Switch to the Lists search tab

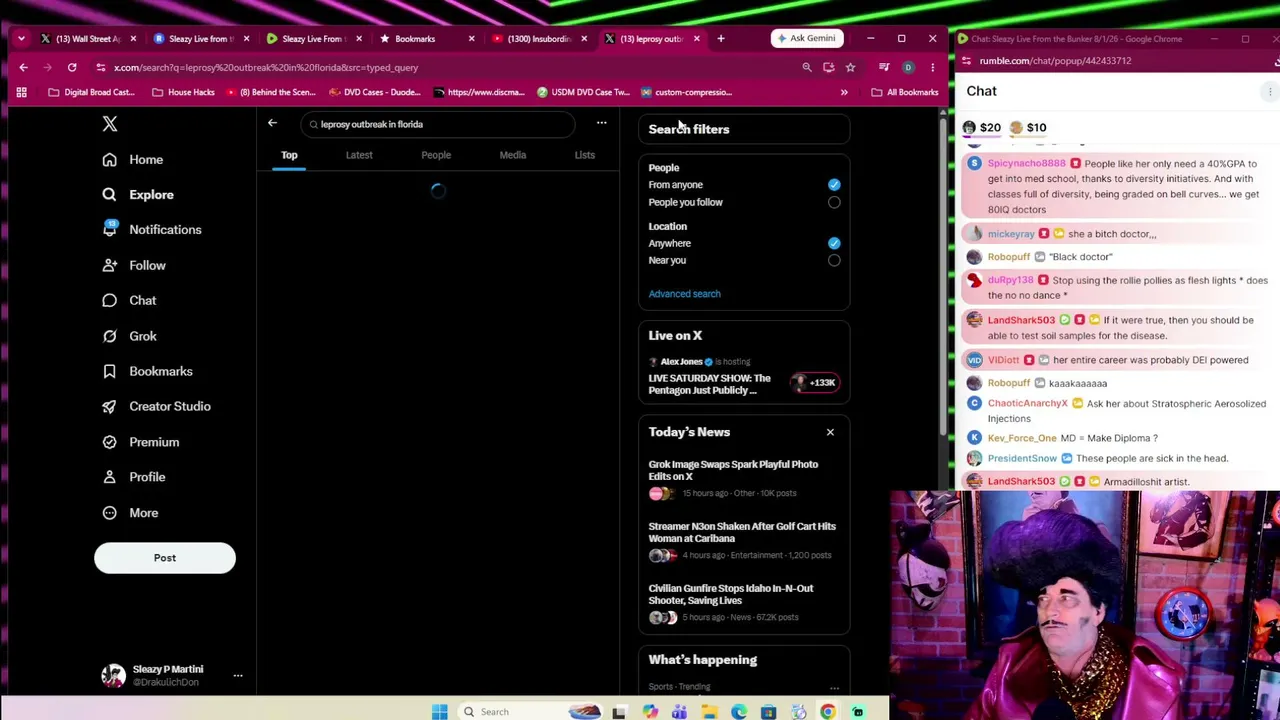(x=585, y=155)
